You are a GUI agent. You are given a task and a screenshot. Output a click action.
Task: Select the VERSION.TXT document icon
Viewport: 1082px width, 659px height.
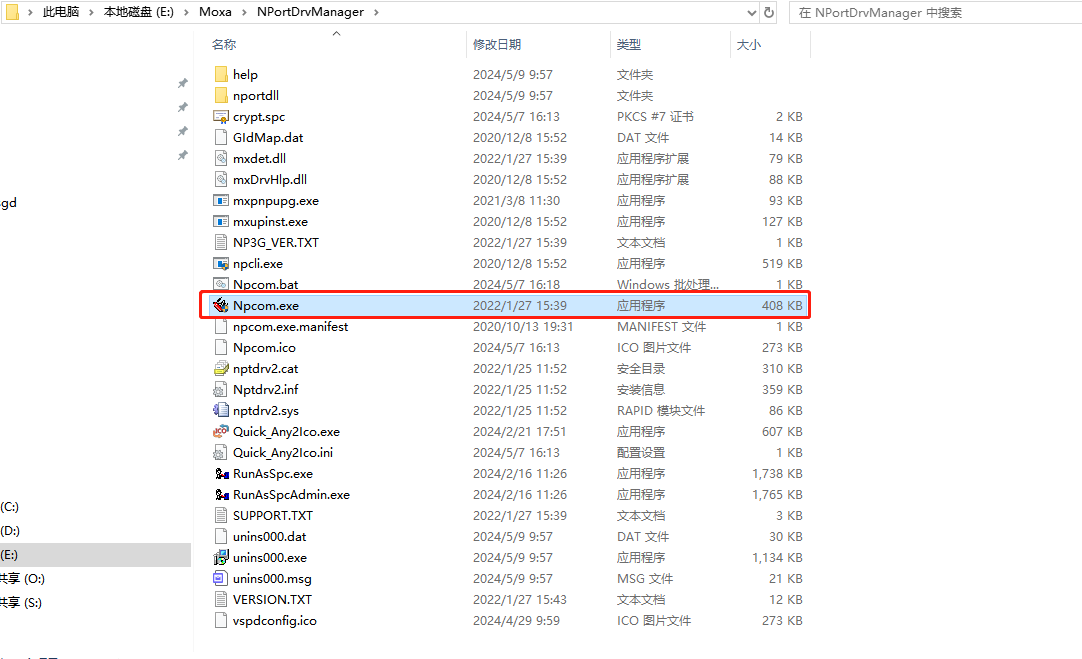[x=221, y=600]
